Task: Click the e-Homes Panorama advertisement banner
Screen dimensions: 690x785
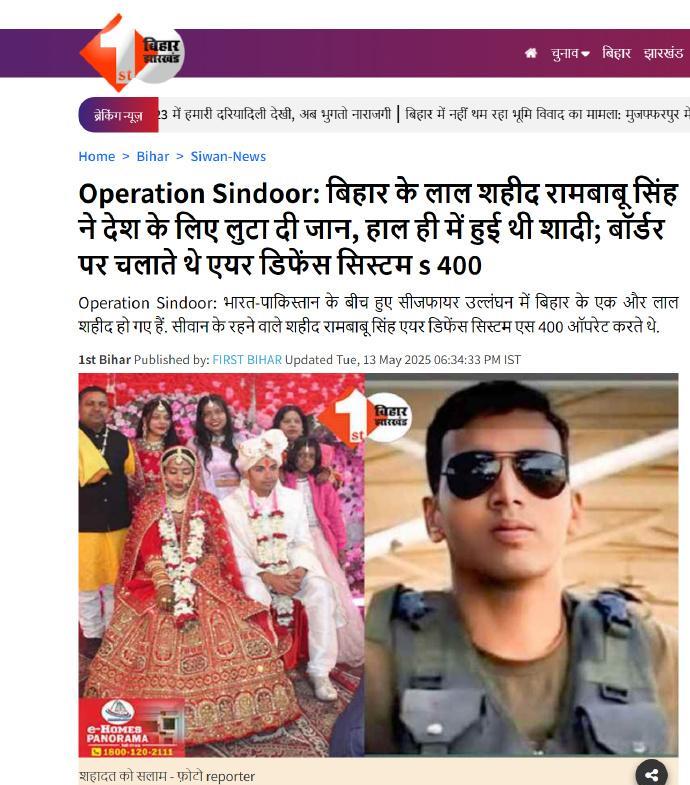Action: coord(131,727)
